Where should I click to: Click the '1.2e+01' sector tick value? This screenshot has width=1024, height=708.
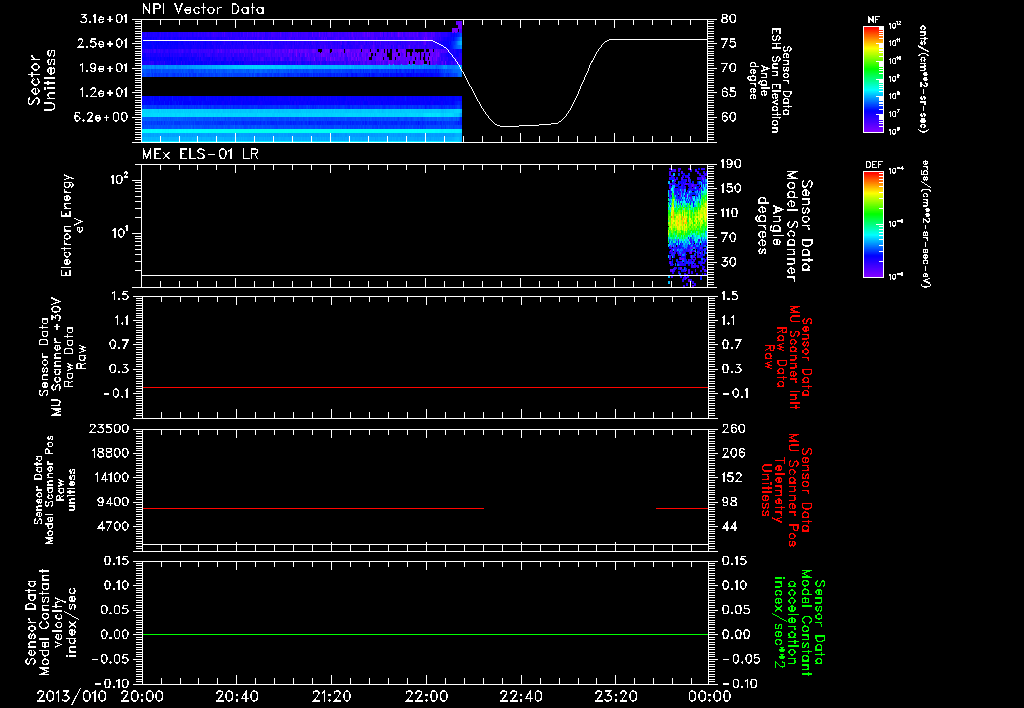(x=103, y=93)
